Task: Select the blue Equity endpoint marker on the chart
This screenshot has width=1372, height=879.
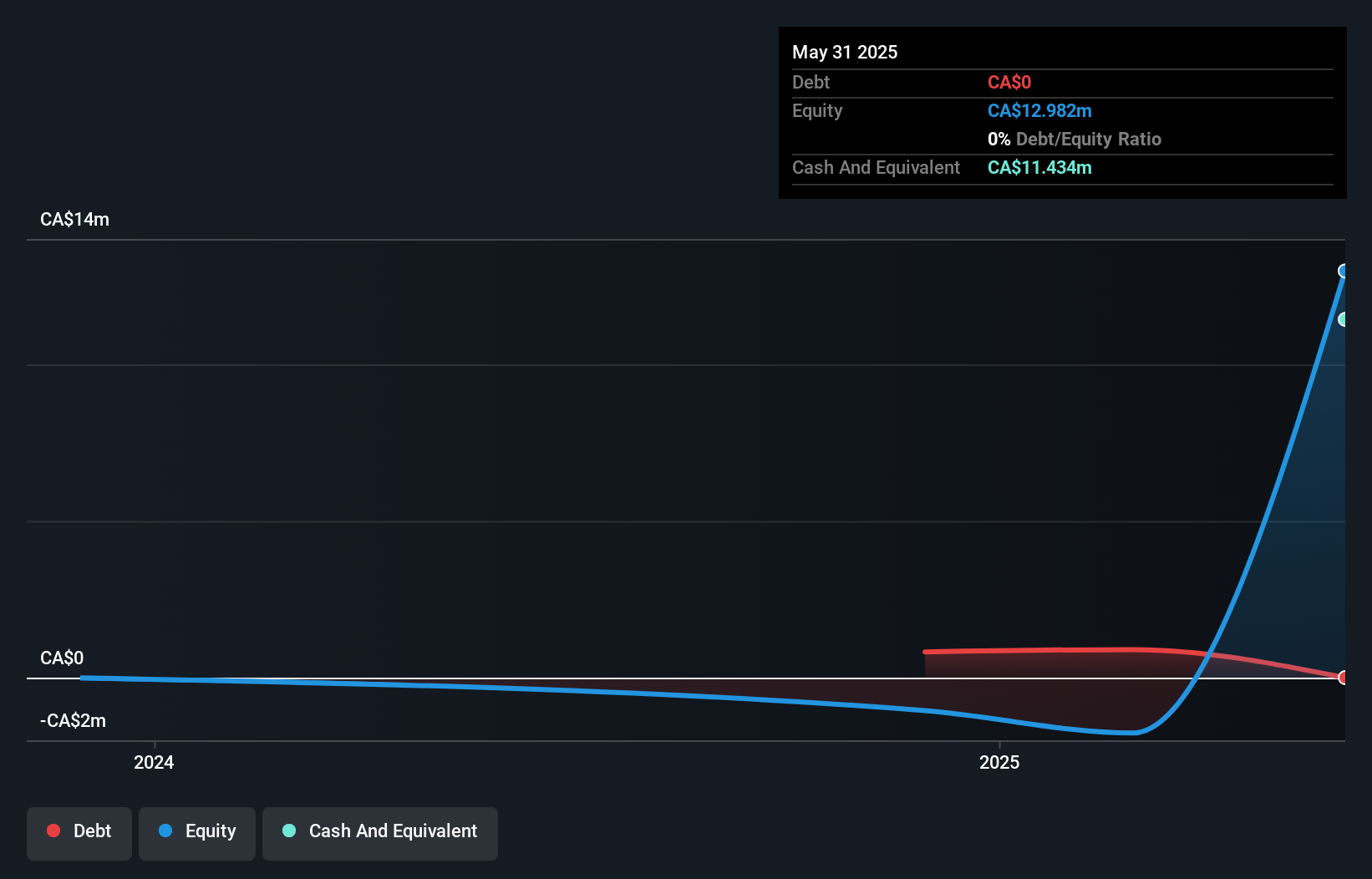Action: click(1344, 270)
